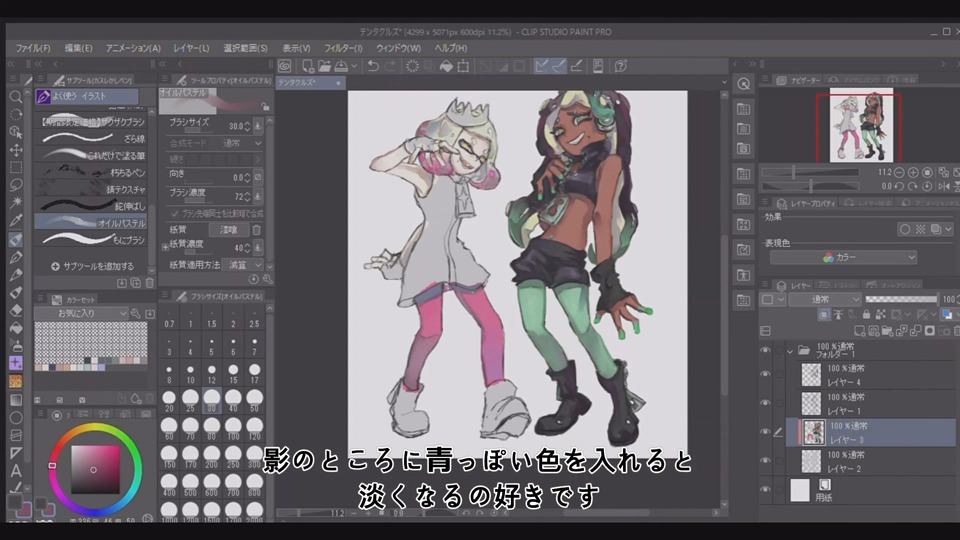
Task: Open the フィルター(I) menu
Action: (x=343, y=48)
